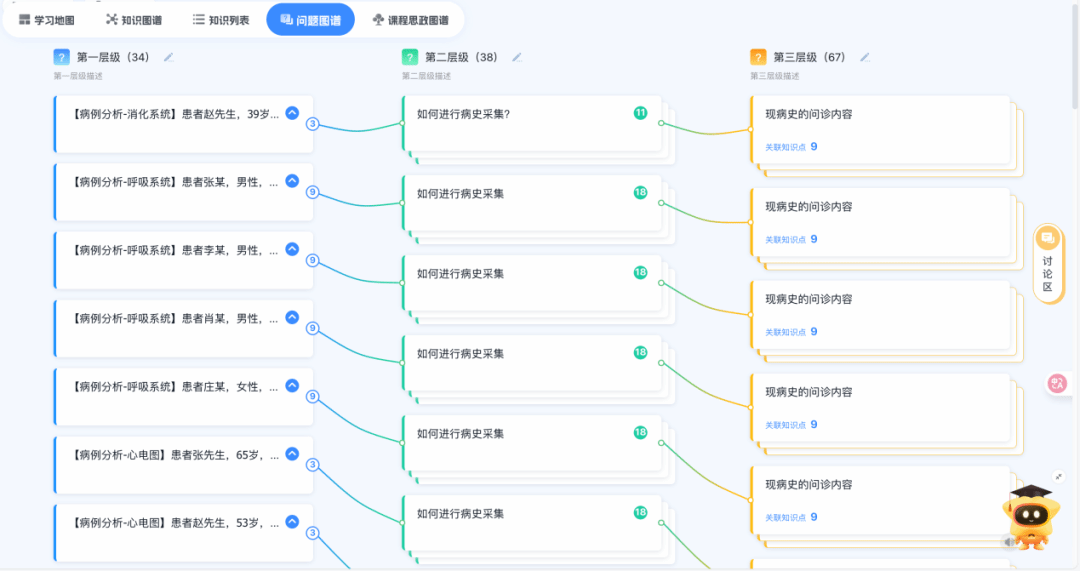The width and height of the screenshot is (1080, 571).
Task: Toggle the blue 3 badge under 消化系统 case
Action: click(x=312, y=124)
